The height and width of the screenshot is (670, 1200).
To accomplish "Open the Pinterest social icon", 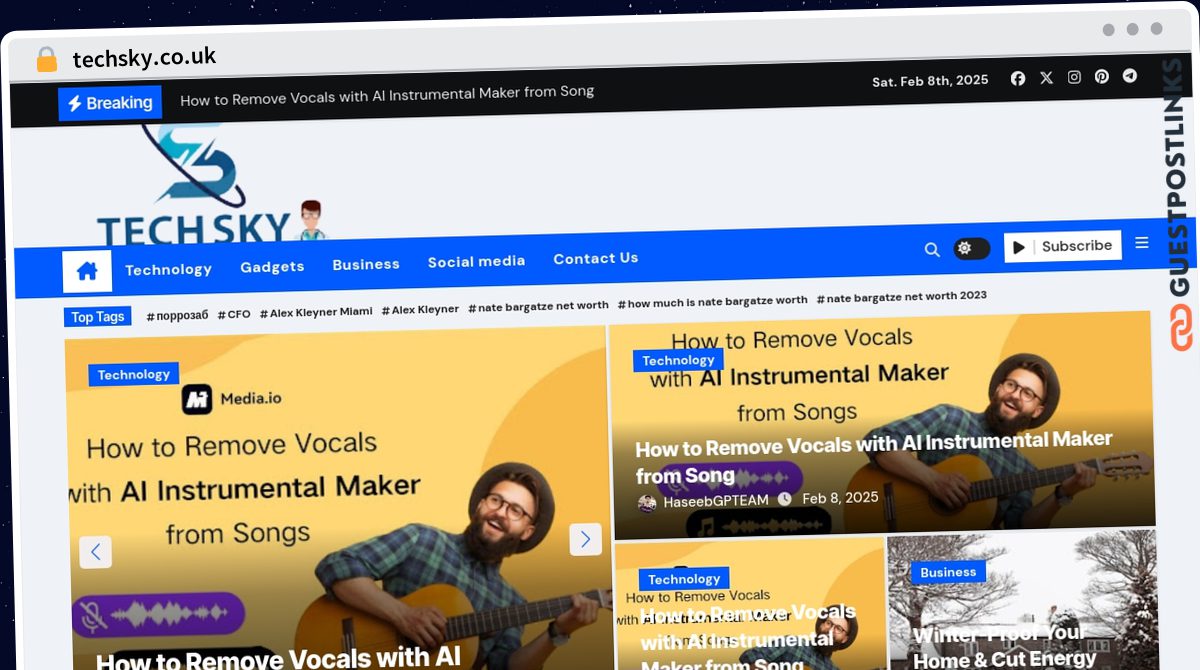I will pos(1101,76).
